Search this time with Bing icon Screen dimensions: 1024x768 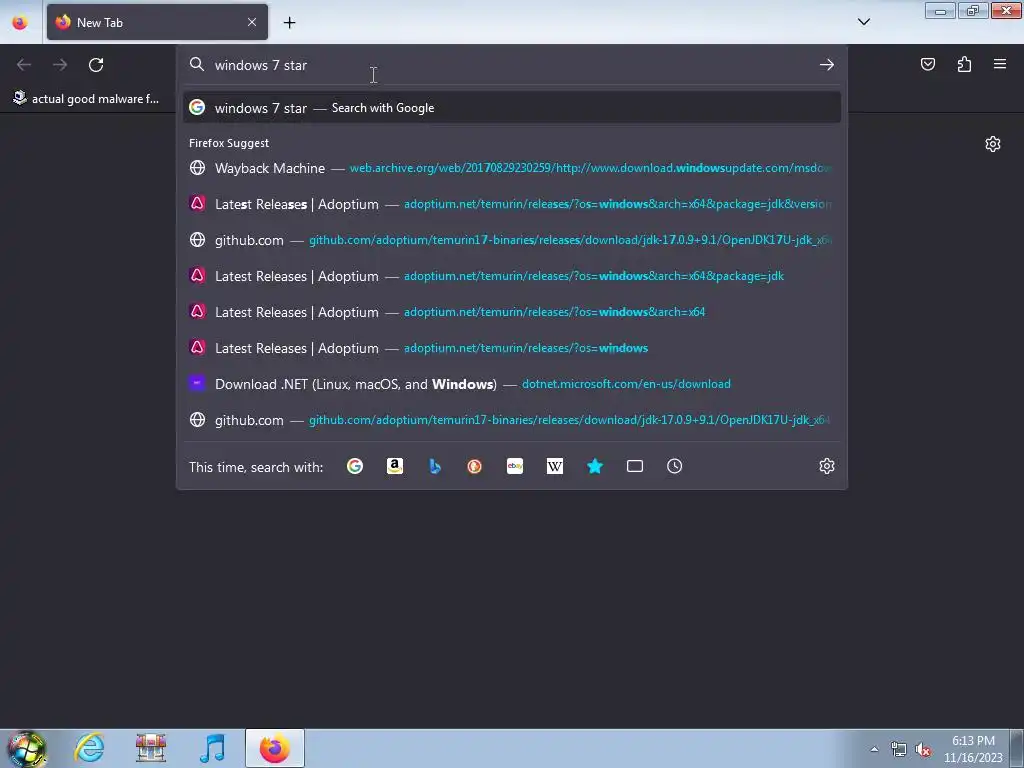(x=435, y=466)
